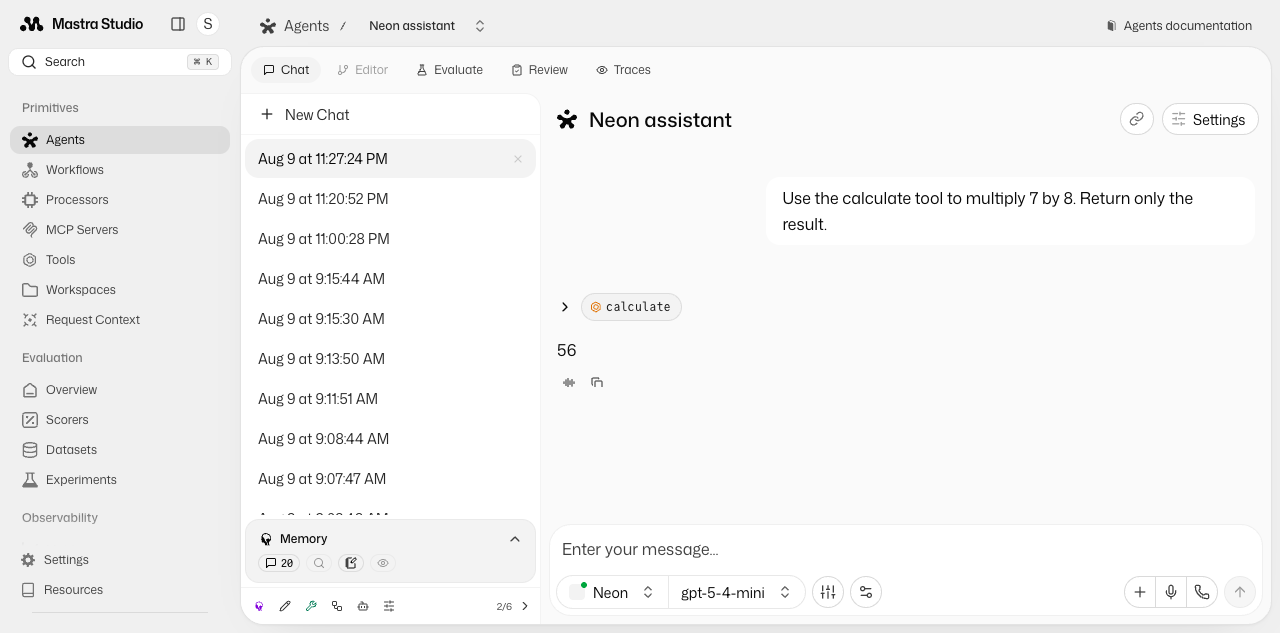This screenshot has height=633, width=1280.
Task: Open chat Aug 9 at 9:07:47 AM
Action: coord(390,479)
